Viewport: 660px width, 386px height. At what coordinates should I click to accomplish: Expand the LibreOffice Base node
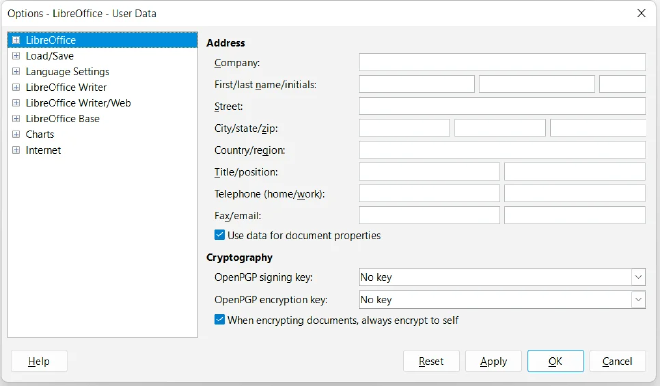[x=16, y=119]
